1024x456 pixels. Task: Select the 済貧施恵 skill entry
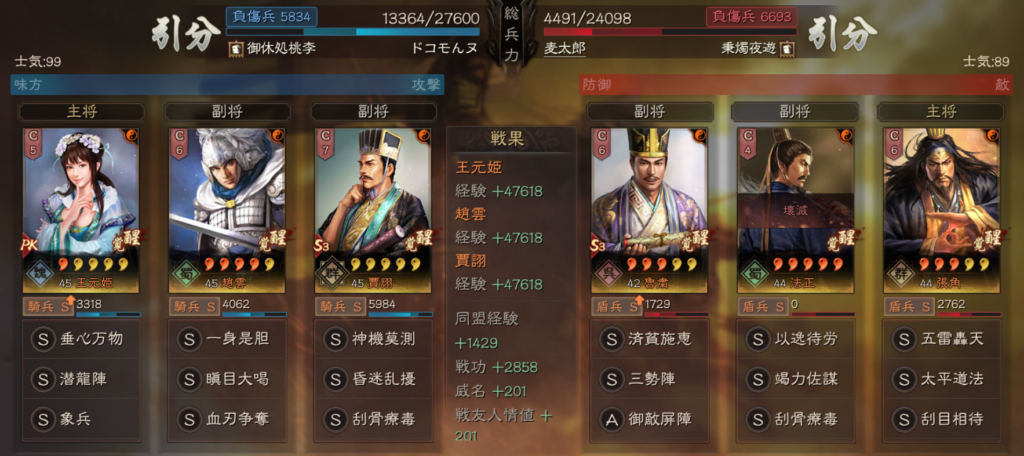(649, 339)
